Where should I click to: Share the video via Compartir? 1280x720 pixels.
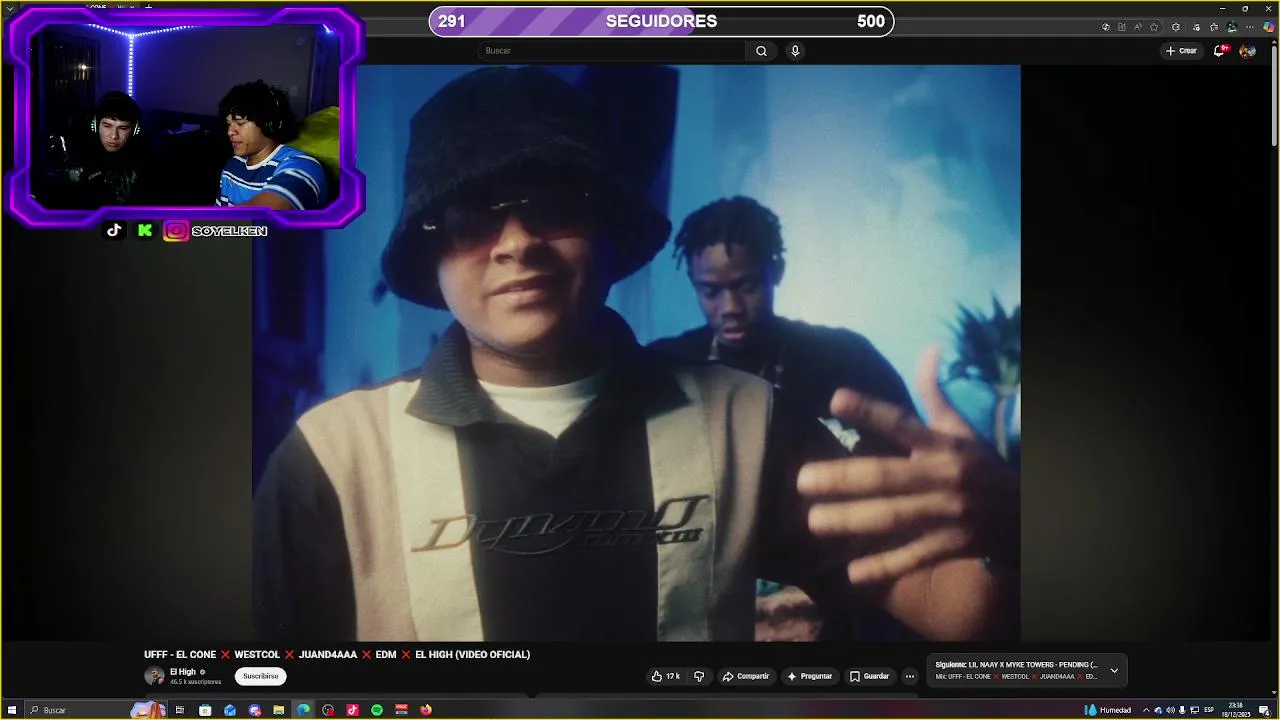point(746,676)
